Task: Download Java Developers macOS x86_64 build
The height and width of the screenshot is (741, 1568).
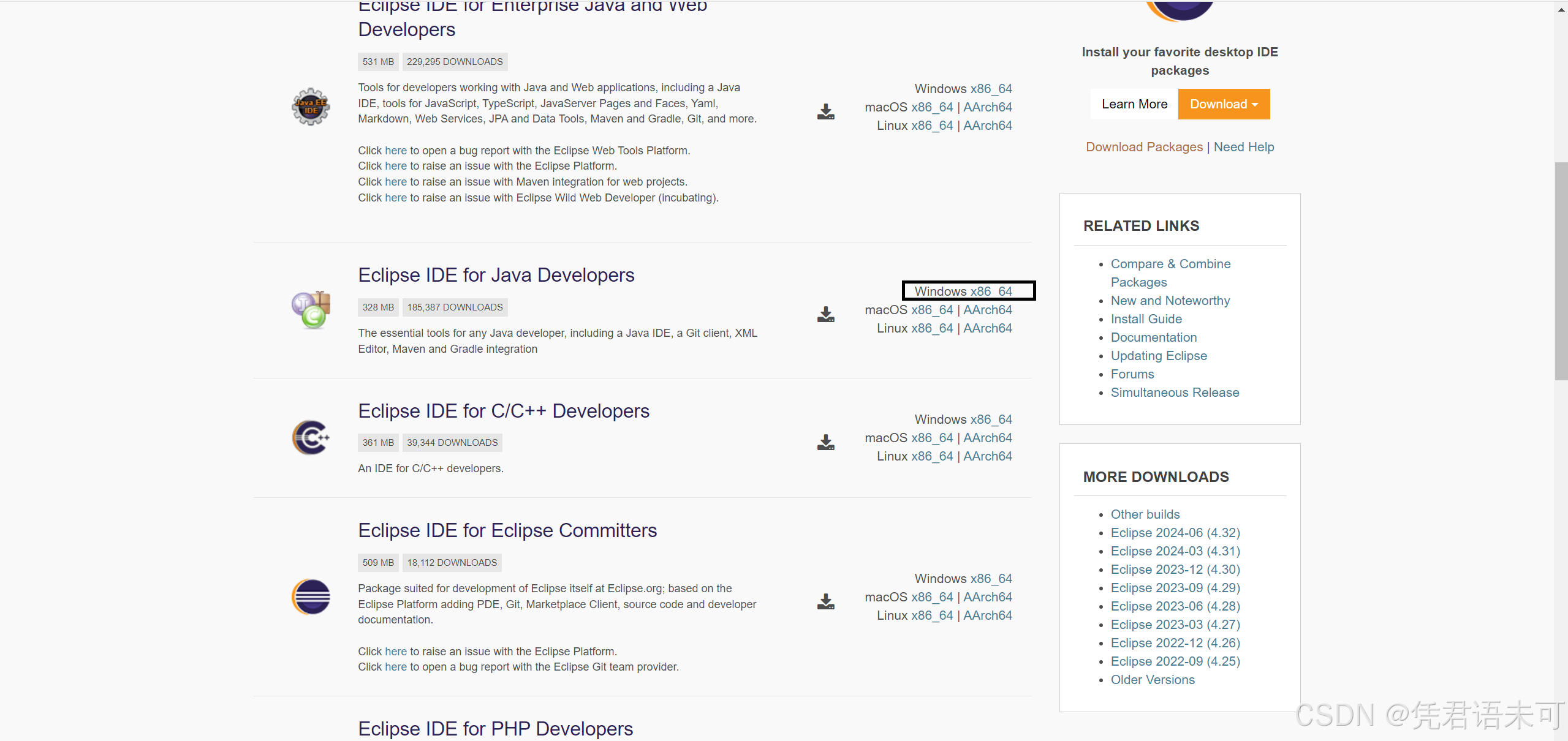Action: tap(932, 310)
